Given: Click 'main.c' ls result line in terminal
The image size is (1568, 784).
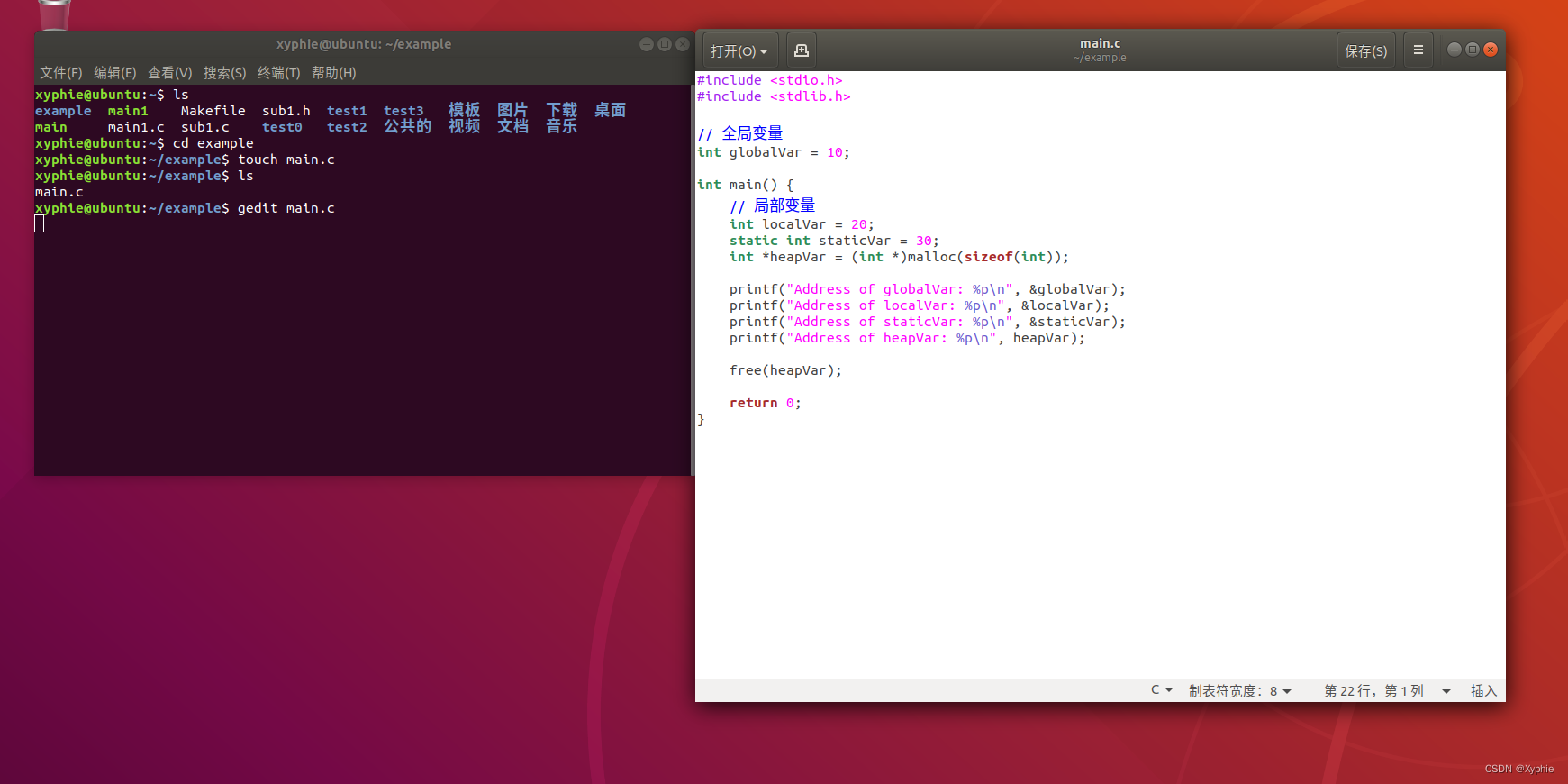Looking at the screenshot, I should click(59, 192).
